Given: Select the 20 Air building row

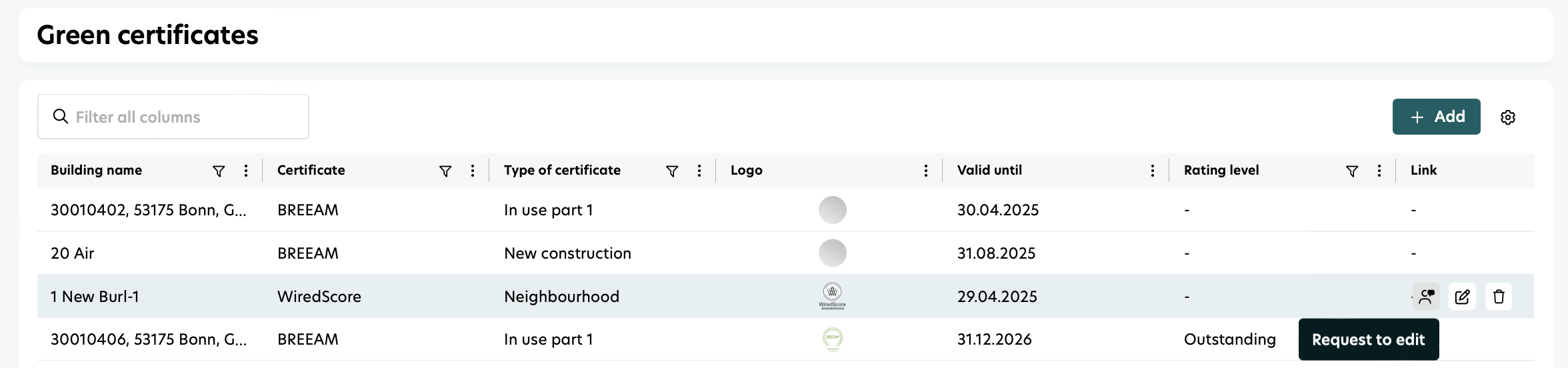Looking at the screenshot, I should tap(73, 253).
